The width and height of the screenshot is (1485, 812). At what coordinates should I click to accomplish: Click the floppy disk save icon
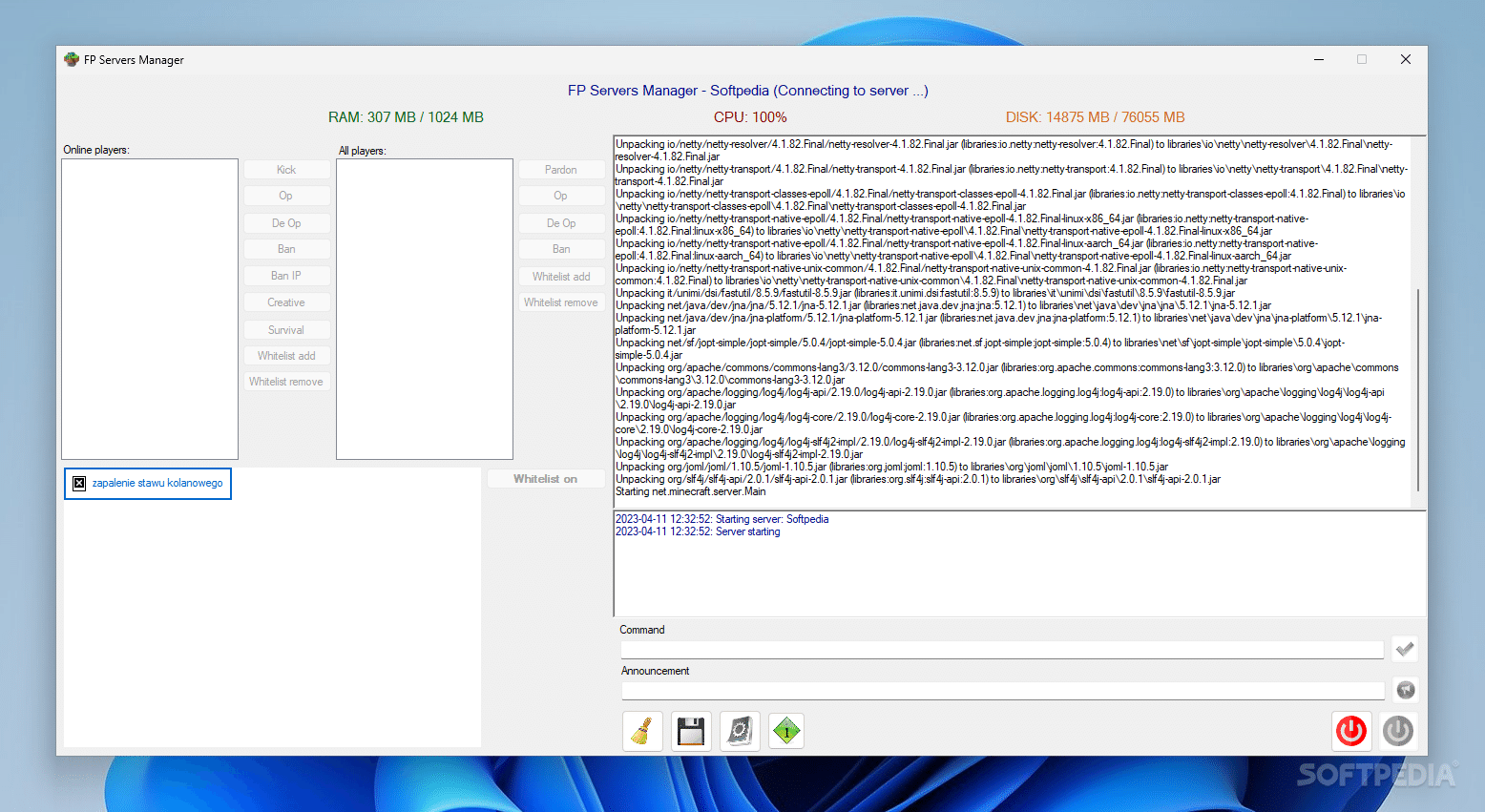691,732
